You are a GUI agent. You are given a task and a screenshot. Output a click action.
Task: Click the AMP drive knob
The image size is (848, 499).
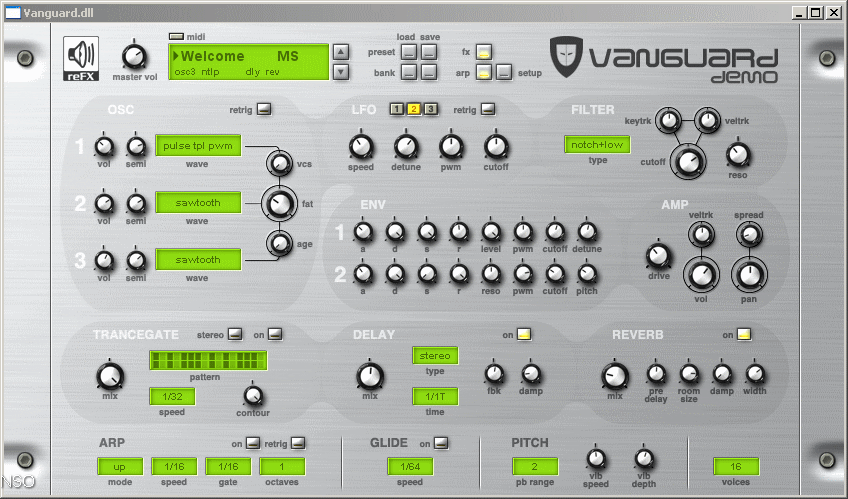[x=658, y=256]
